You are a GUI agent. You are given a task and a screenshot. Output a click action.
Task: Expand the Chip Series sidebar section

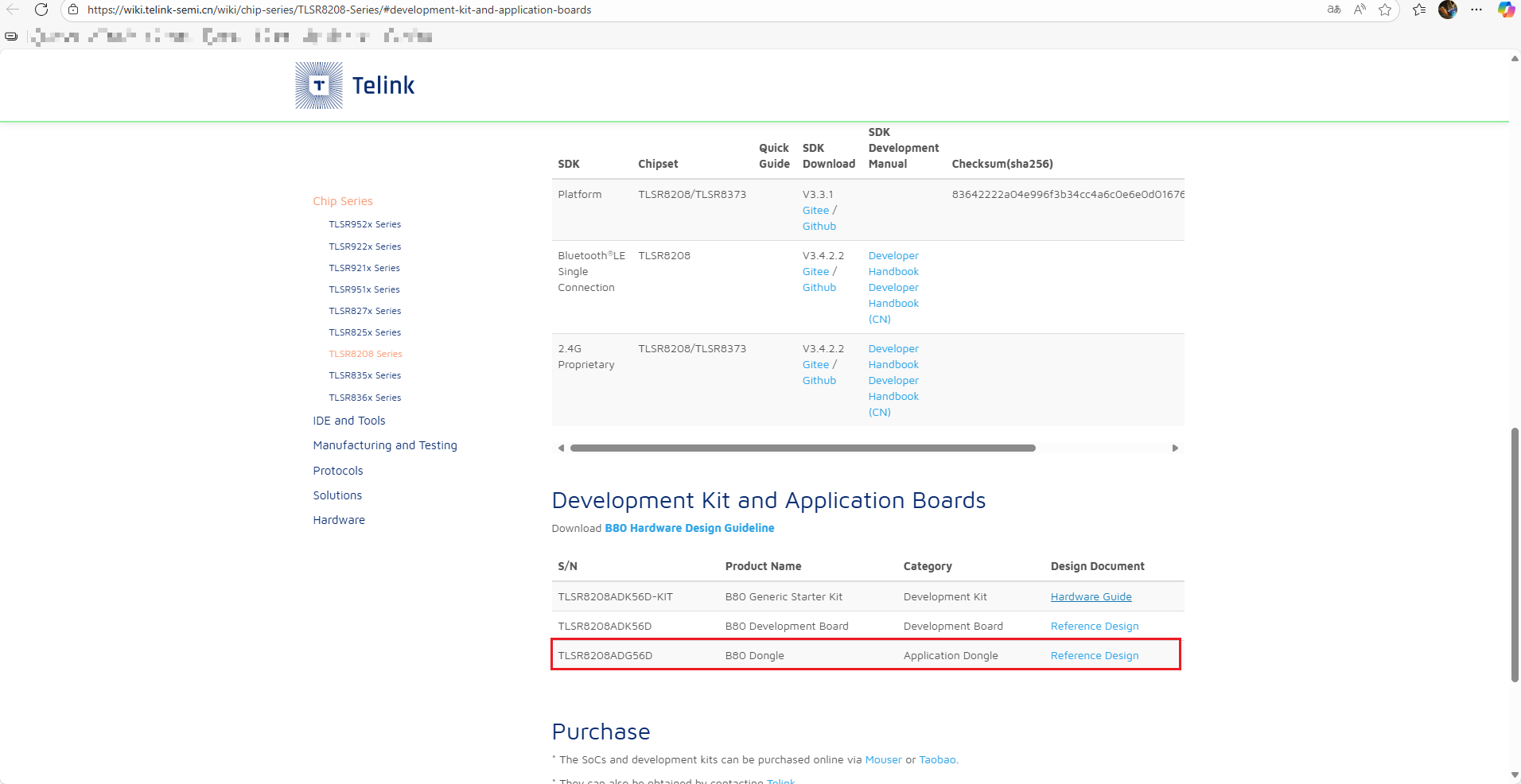pyautogui.click(x=342, y=201)
